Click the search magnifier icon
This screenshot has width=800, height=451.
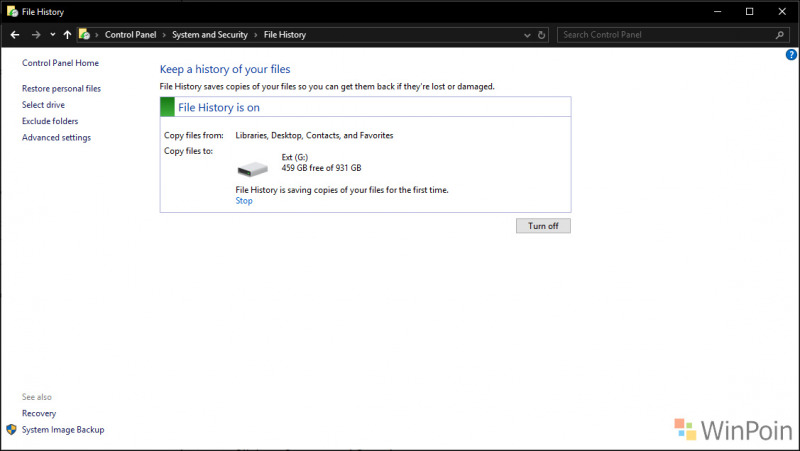779,35
